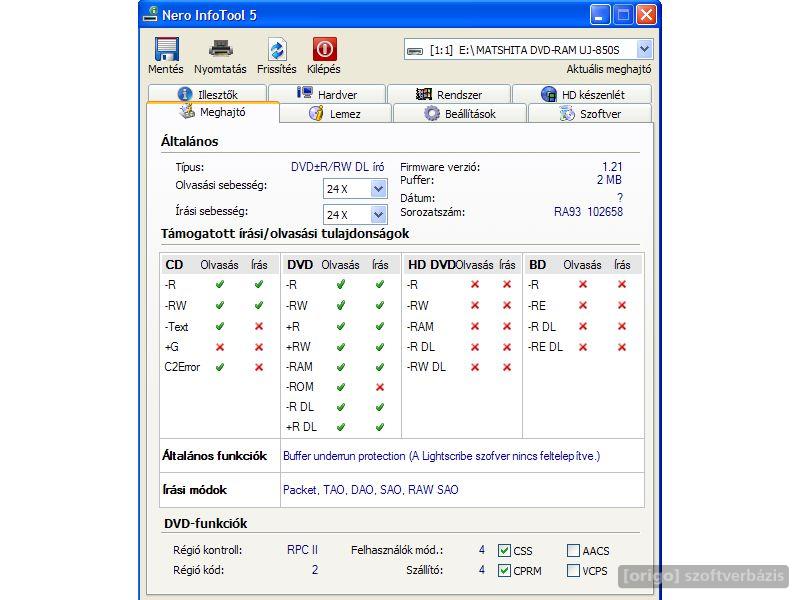Click the green check for DVD -RAM olvasás
Screen dimensions: 800x600
pos(341,367)
